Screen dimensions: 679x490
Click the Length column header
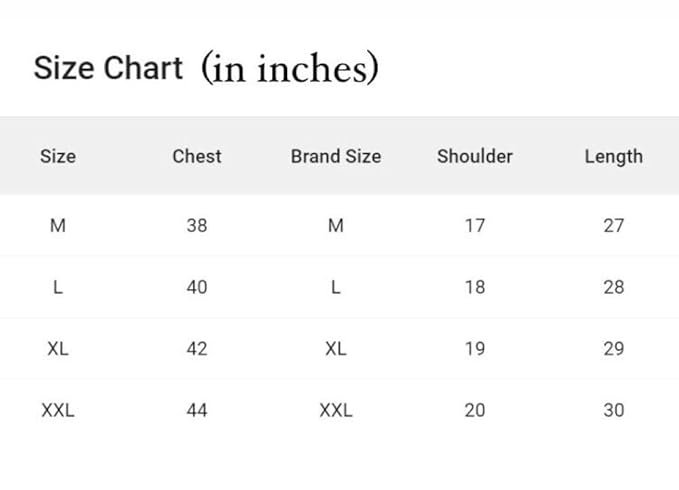pos(614,156)
